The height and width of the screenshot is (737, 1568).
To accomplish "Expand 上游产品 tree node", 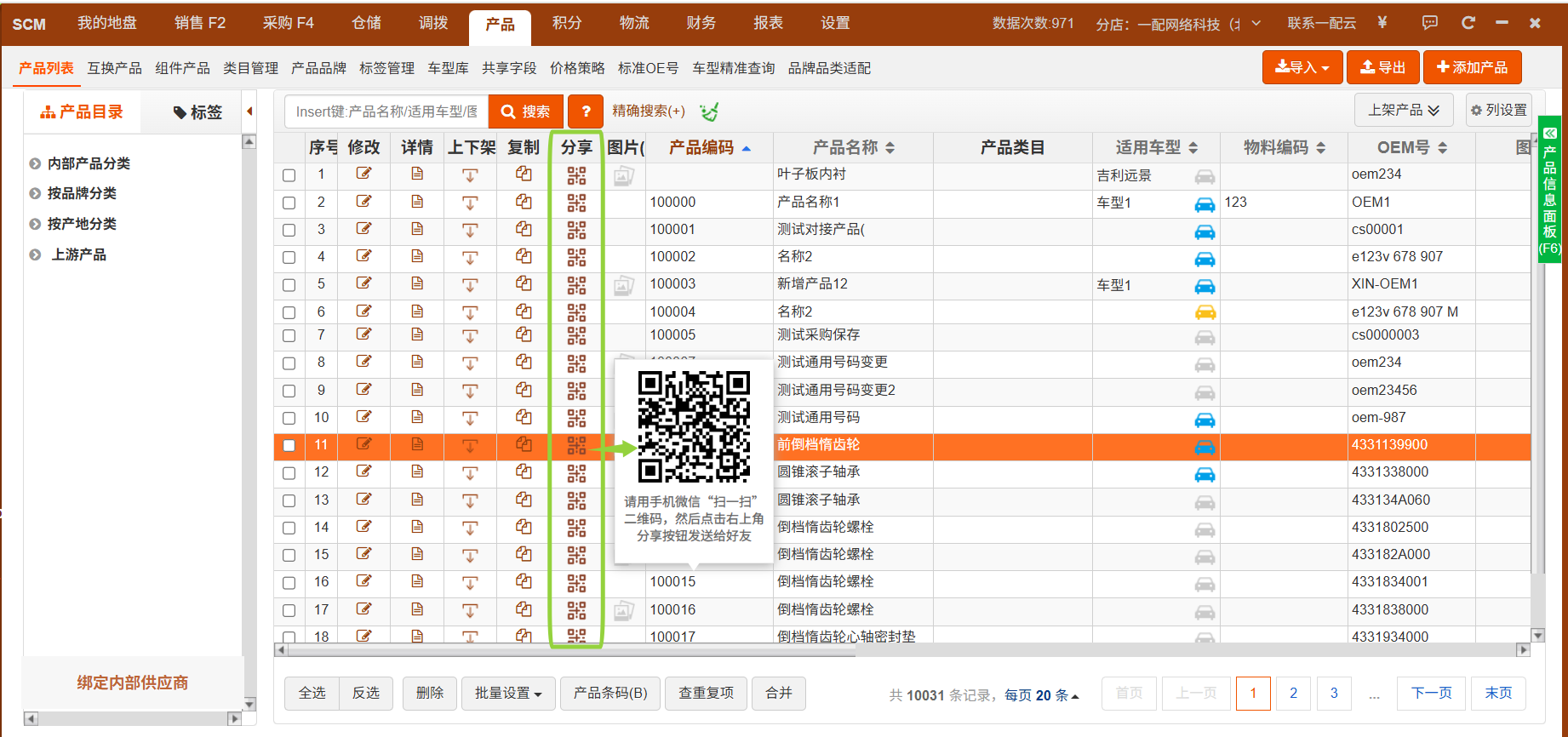I will [35, 254].
